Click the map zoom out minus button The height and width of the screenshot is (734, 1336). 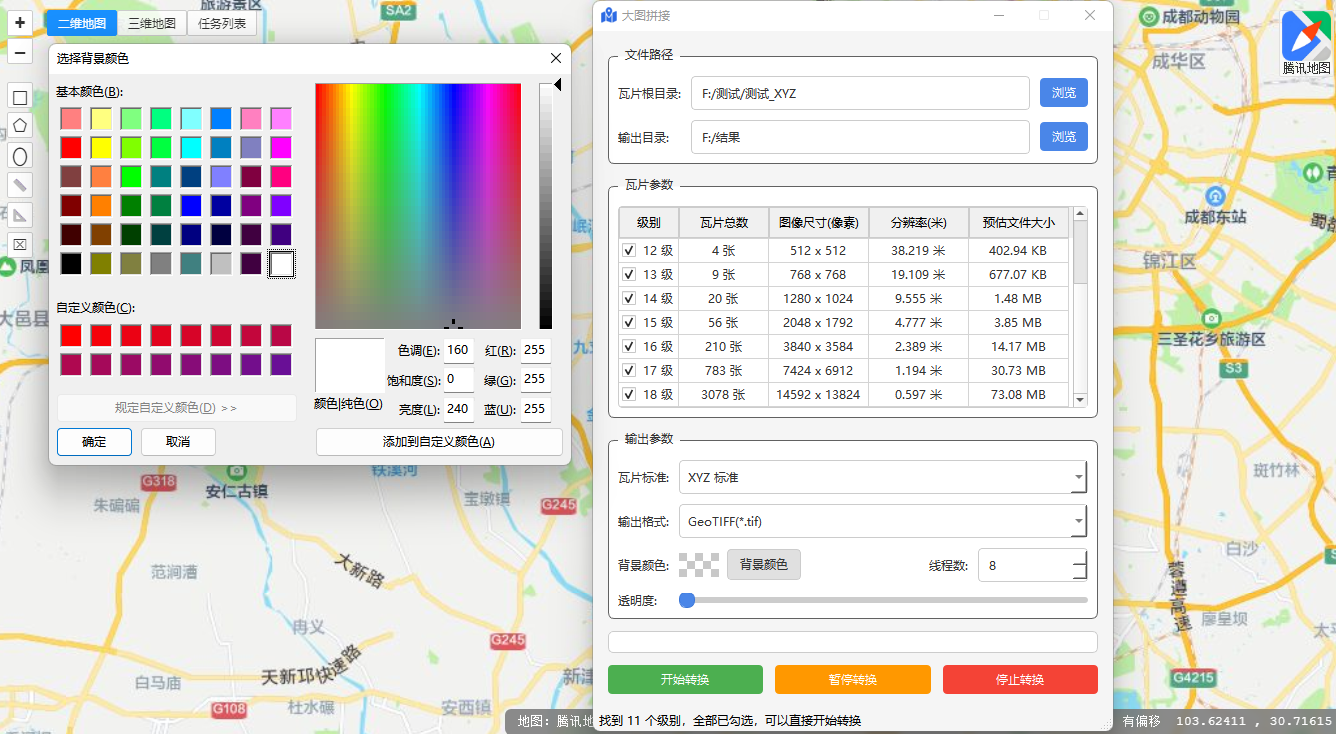(x=20, y=51)
